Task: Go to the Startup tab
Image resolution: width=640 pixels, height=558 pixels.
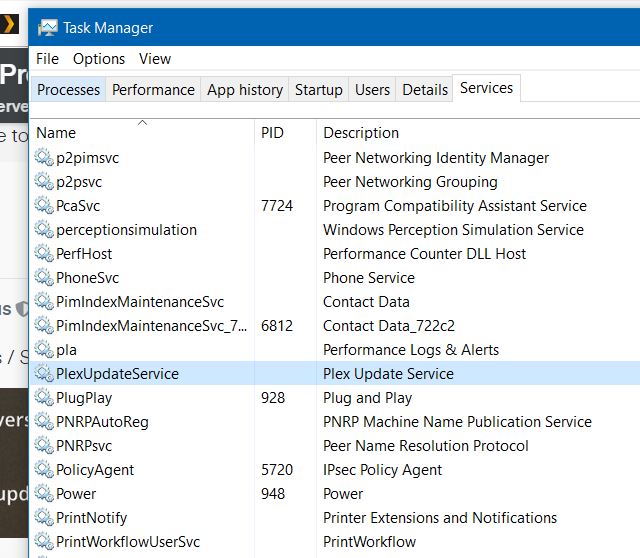Action: [x=318, y=90]
